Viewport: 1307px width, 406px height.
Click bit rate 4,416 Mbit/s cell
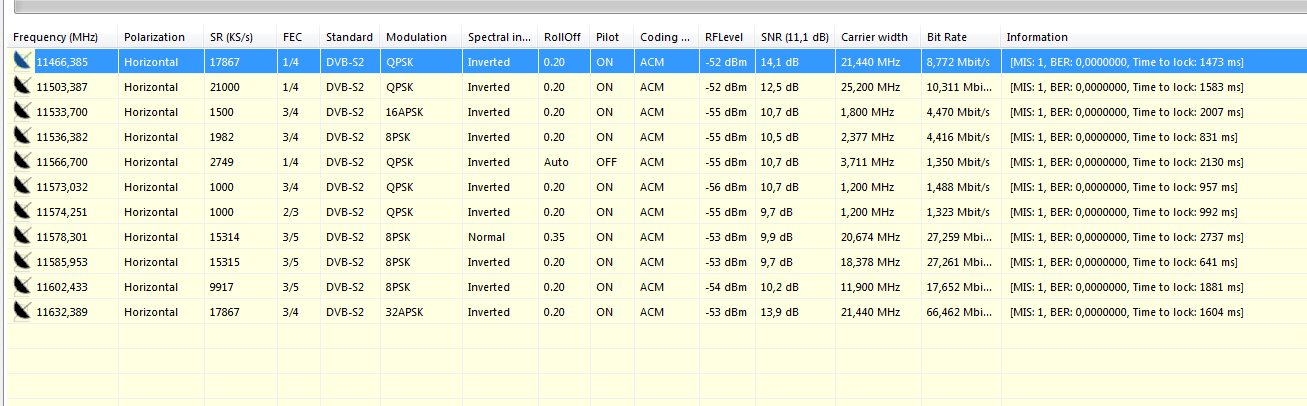point(958,137)
